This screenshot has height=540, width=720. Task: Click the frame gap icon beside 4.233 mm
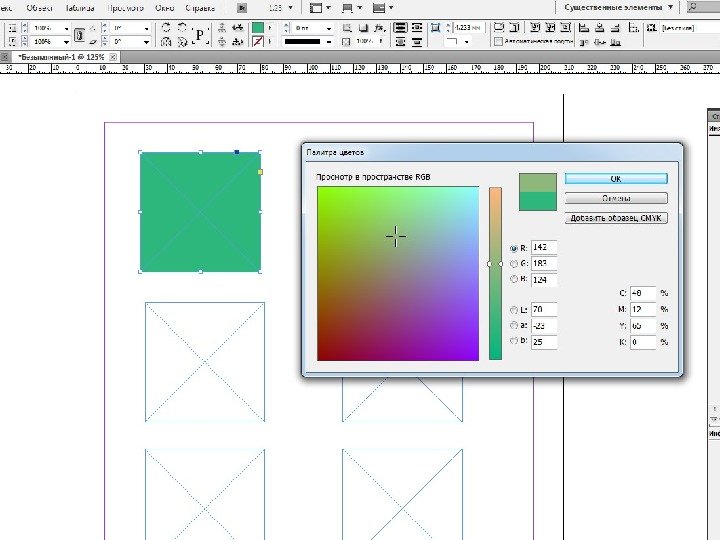point(435,28)
